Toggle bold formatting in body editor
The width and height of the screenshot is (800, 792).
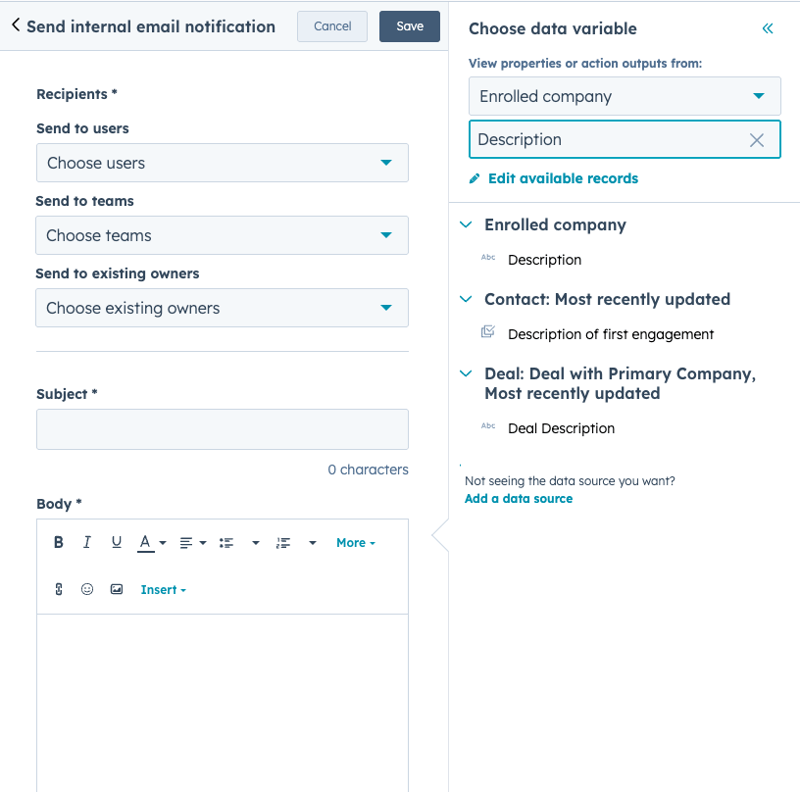[58, 543]
